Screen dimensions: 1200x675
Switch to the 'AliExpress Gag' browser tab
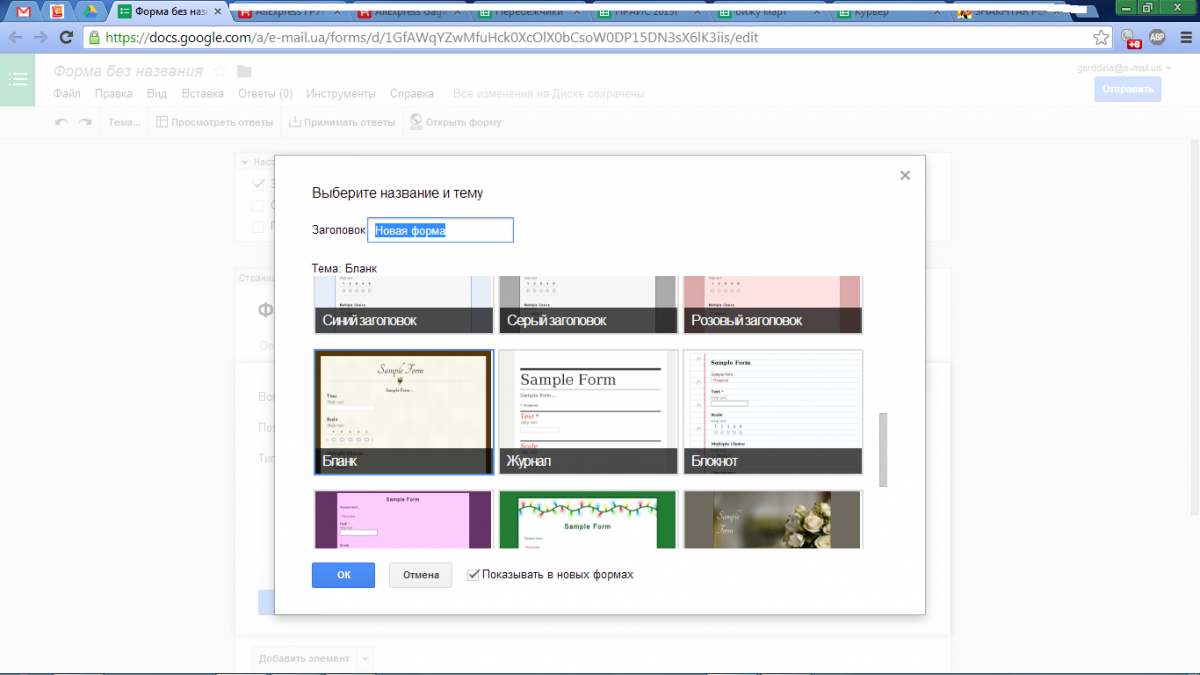(408, 12)
